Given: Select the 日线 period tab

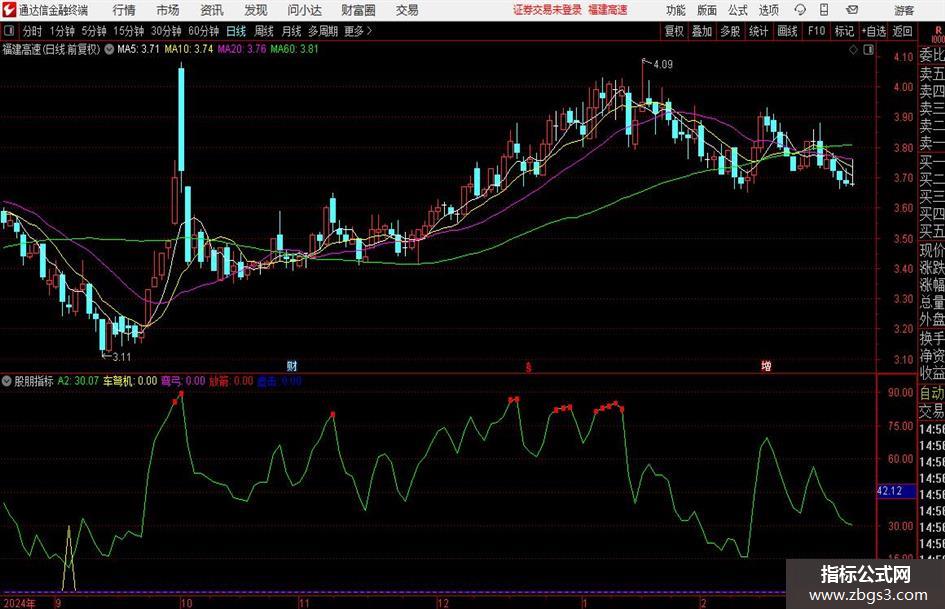Looking at the screenshot, I should tap(236, 31).
